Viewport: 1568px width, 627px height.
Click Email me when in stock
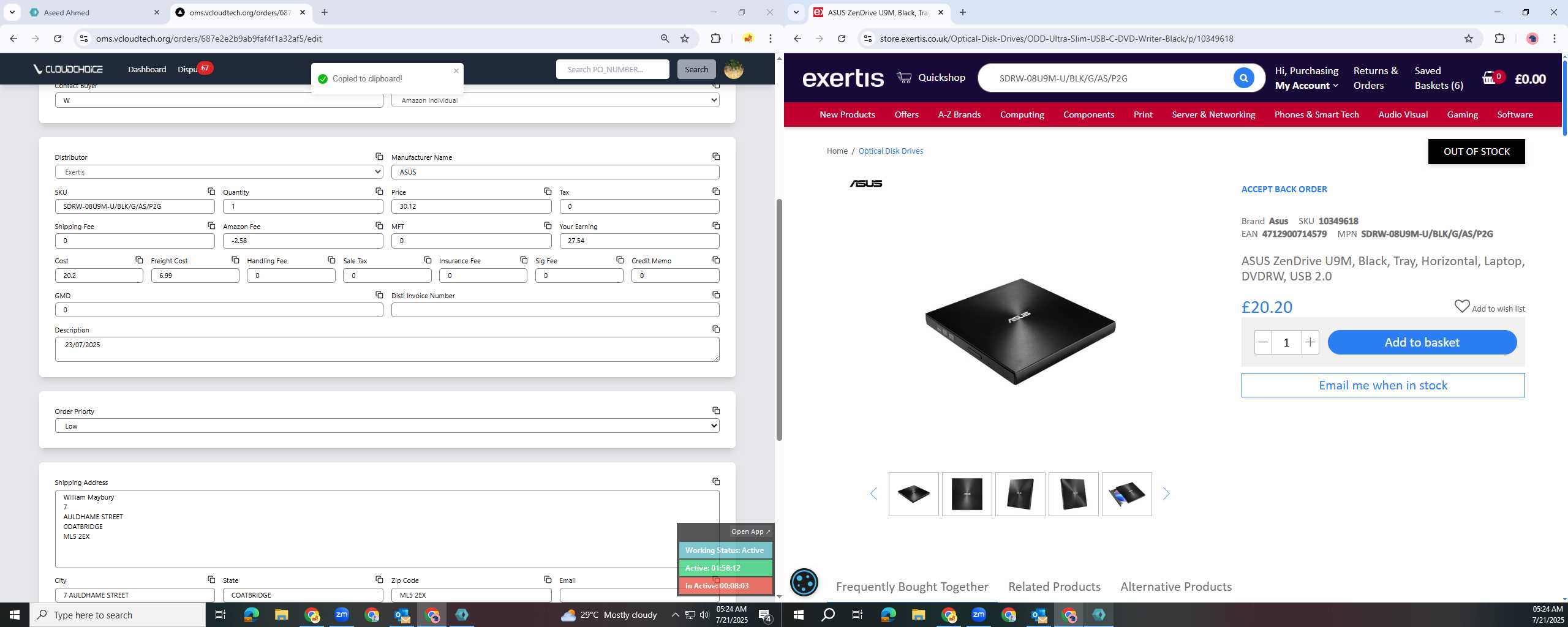point(1383,385)
